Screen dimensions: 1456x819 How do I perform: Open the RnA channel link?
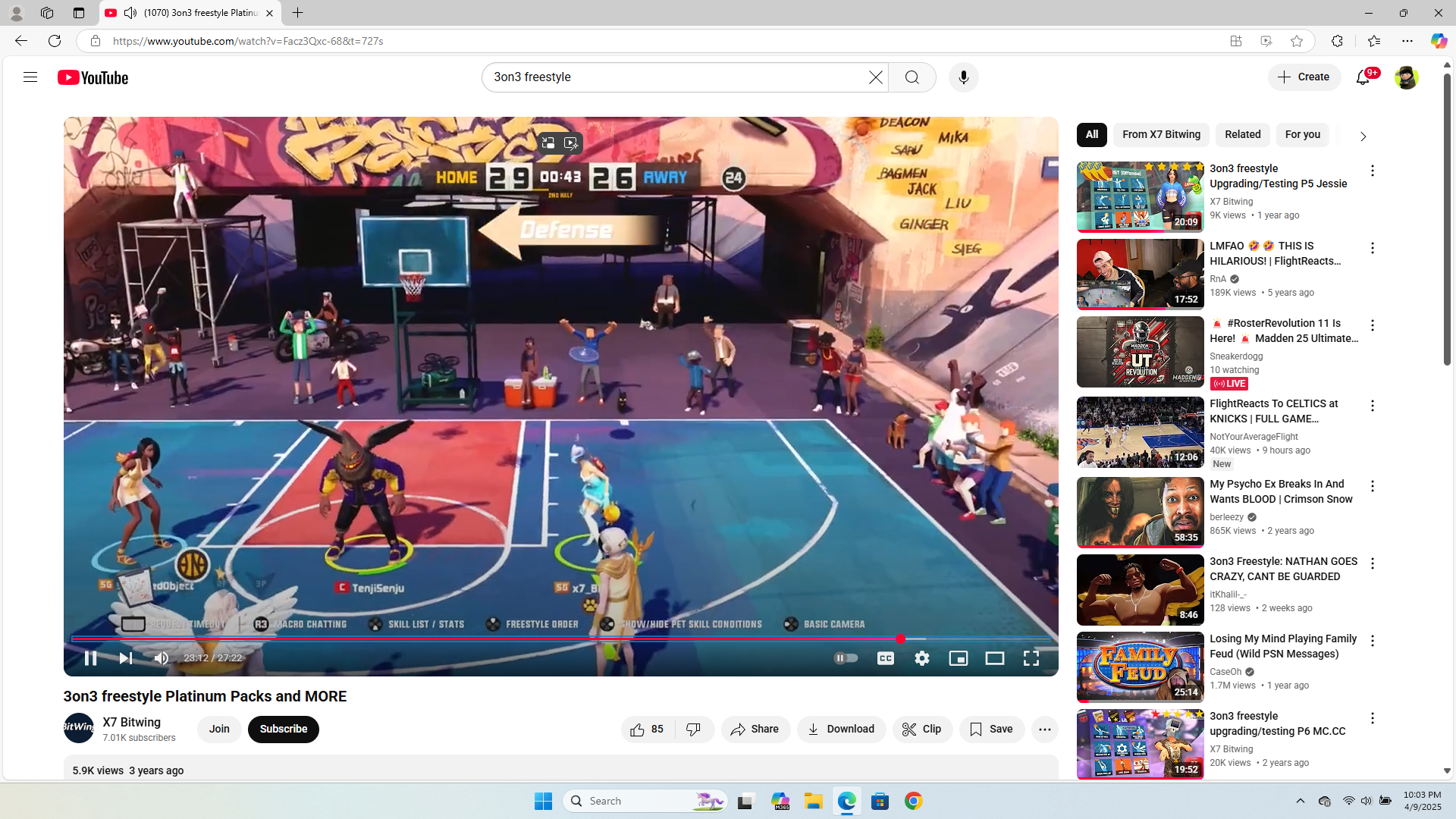click(x=1218, y=279)
